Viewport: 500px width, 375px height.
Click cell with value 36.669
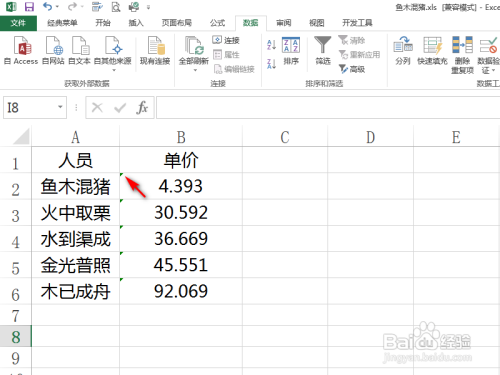pos(181,239)
